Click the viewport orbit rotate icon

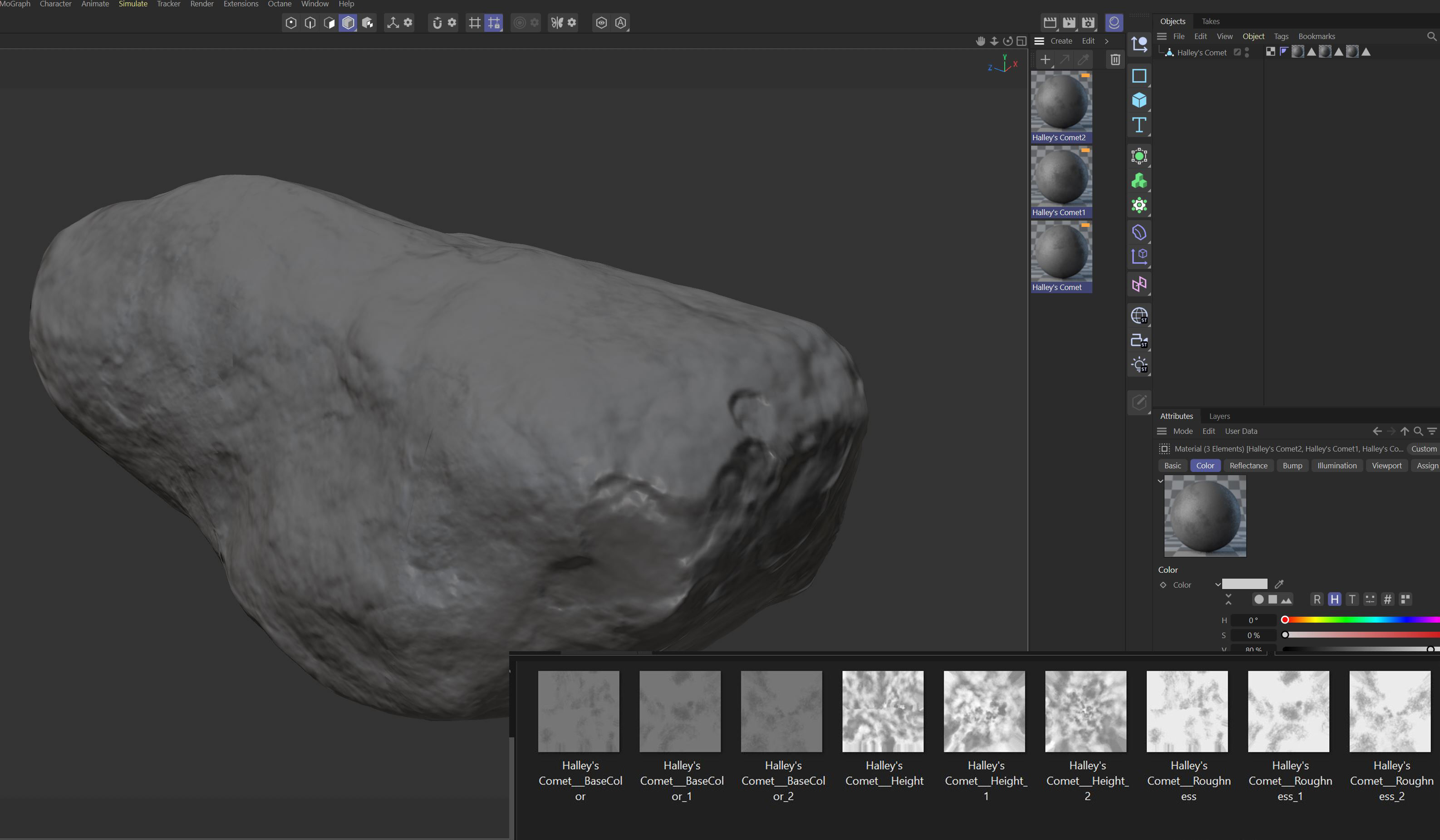[x=1008, y=41]
